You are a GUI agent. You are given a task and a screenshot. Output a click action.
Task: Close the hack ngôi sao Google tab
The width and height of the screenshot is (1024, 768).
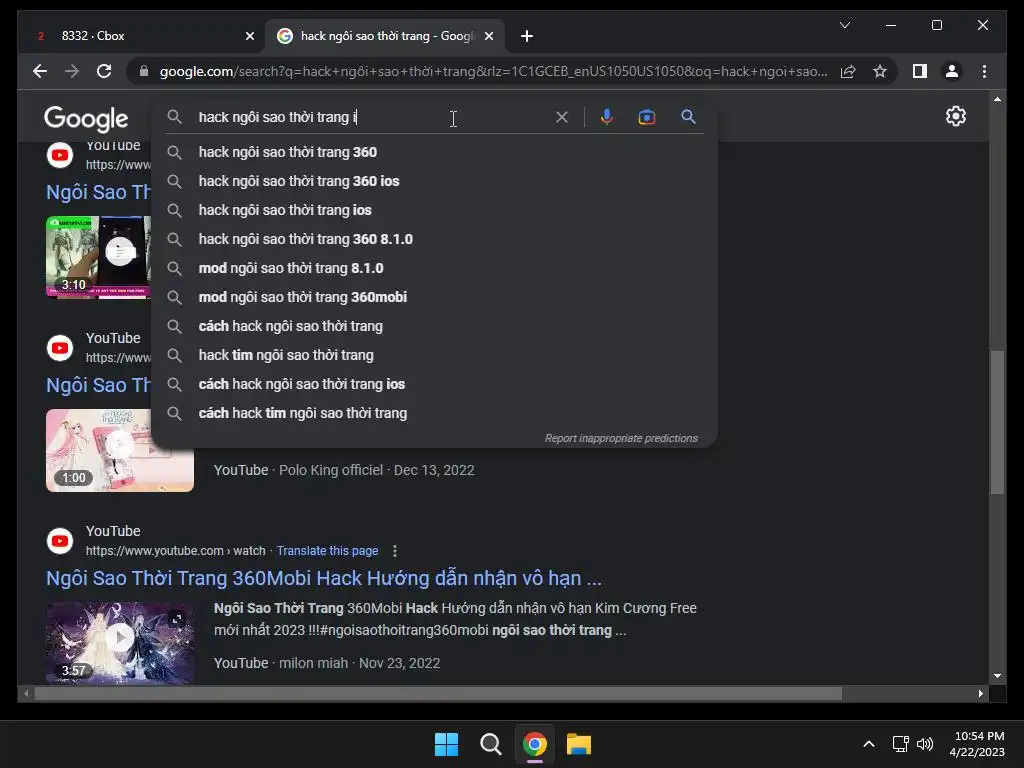tap(488, 36)
